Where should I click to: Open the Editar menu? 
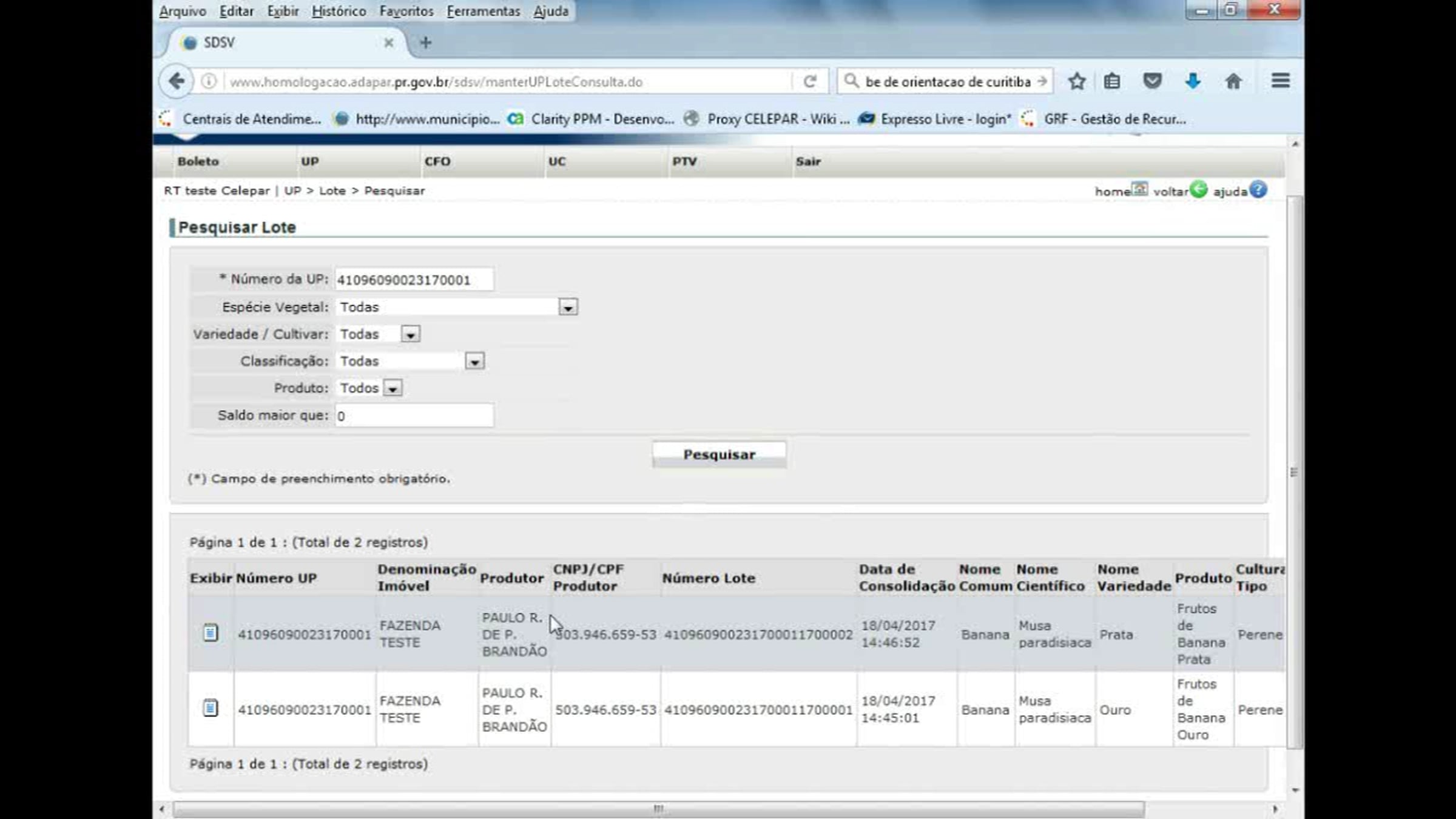237,11
